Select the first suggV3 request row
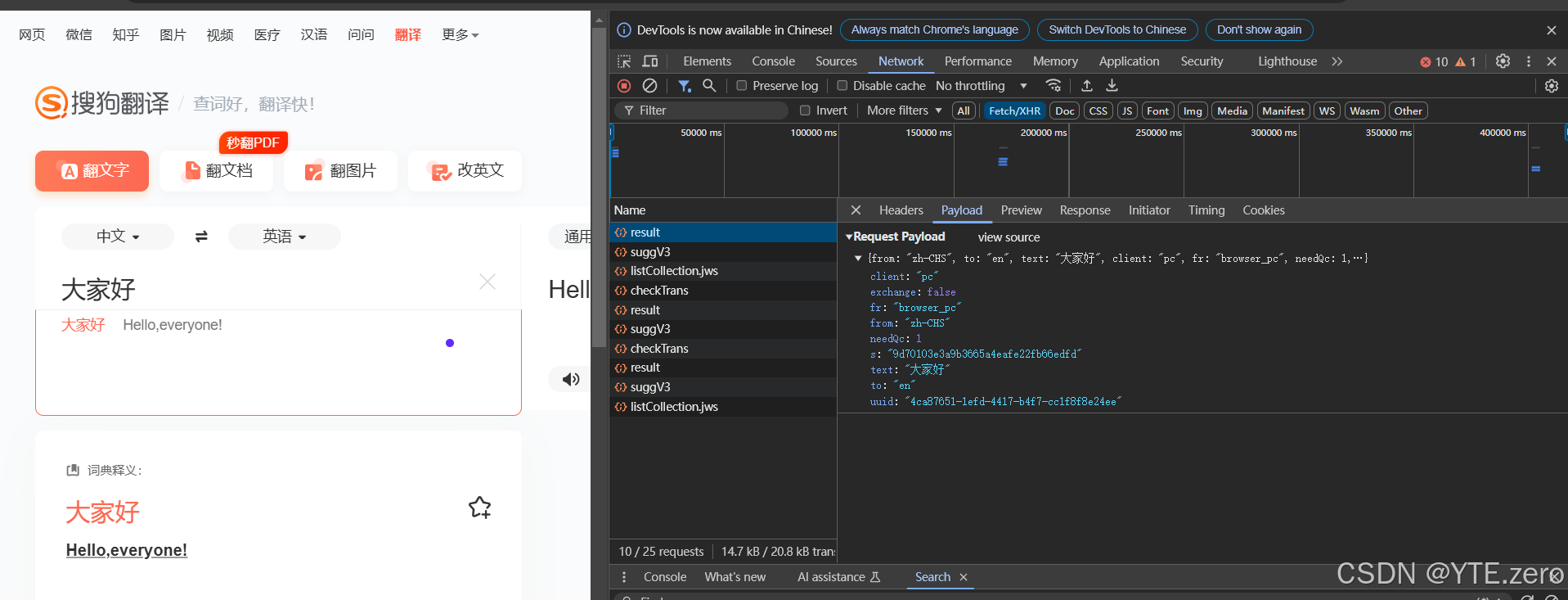This screenshot has width=1568, height=600. [x=723, y=252]
